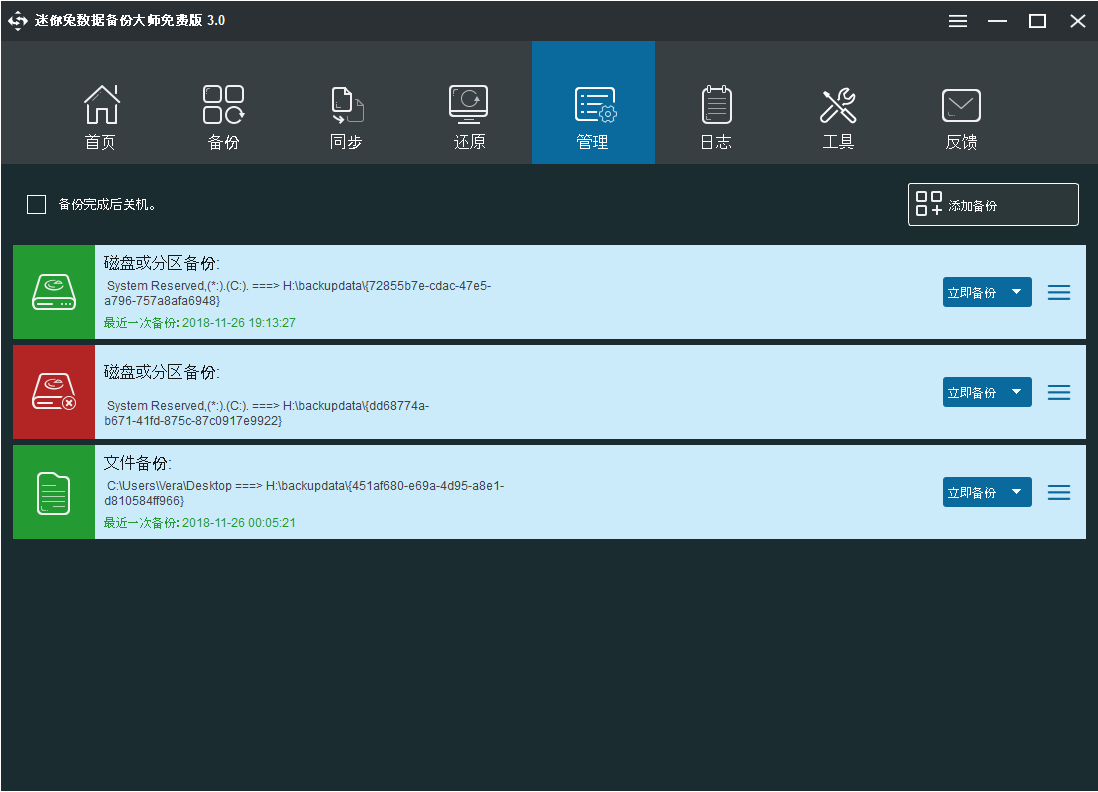Open options menu for the file backup task

[1059, 492]
